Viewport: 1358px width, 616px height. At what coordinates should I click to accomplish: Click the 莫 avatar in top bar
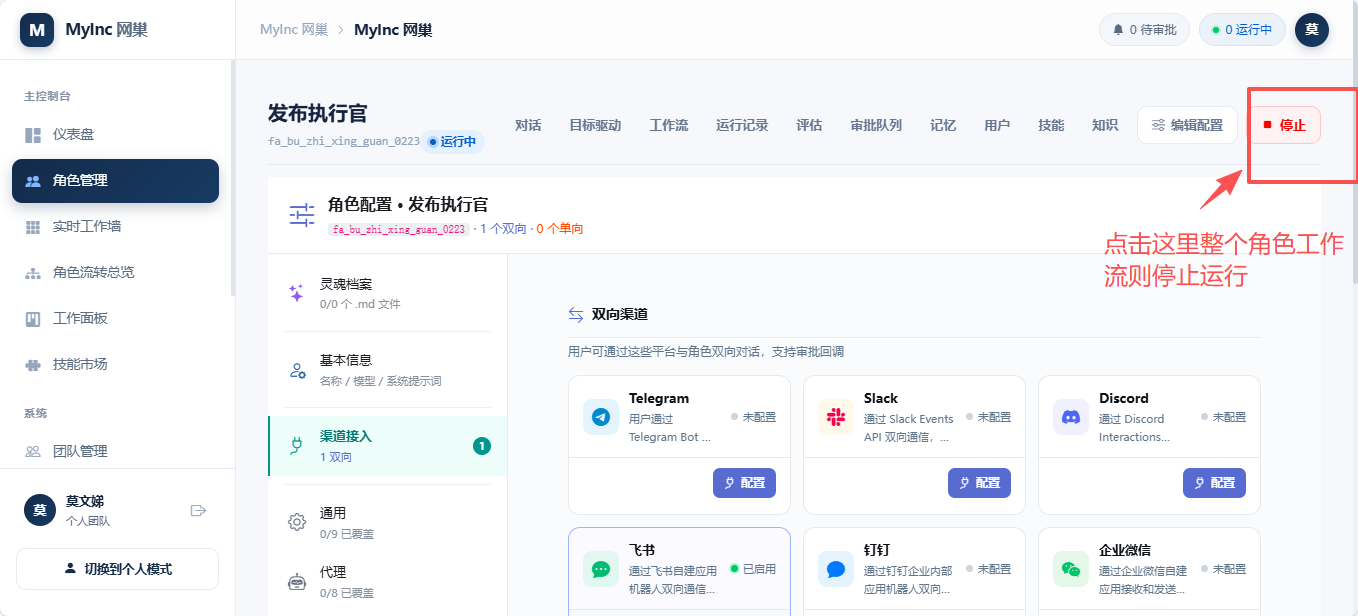1312,30
